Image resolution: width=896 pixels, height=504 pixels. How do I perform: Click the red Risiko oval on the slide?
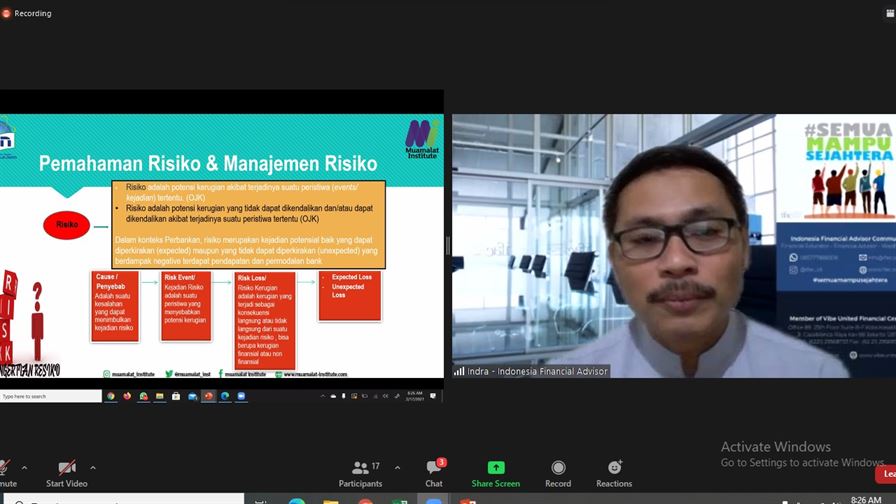point(66,225)
